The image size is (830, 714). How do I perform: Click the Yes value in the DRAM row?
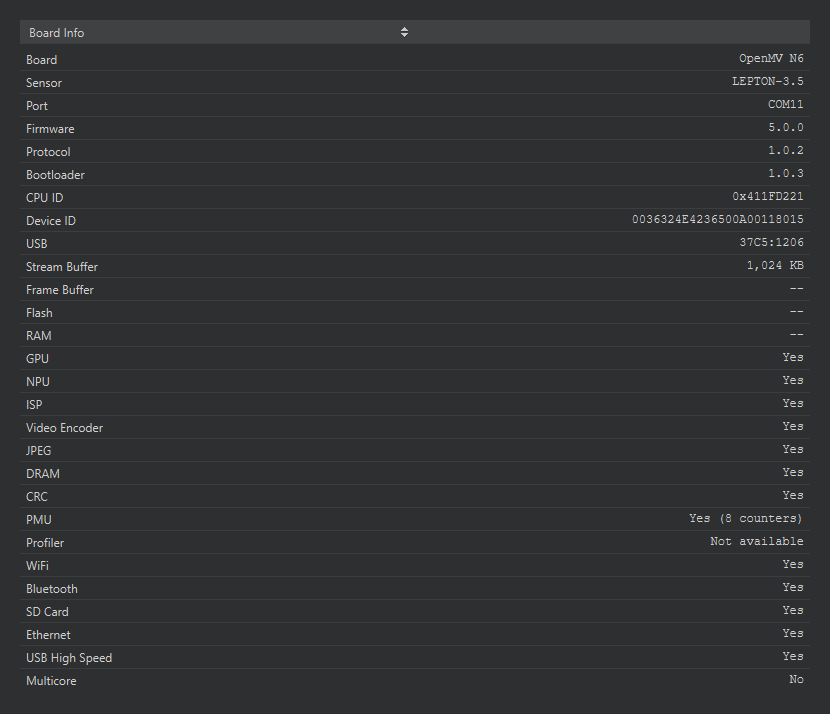coord(793,473)
